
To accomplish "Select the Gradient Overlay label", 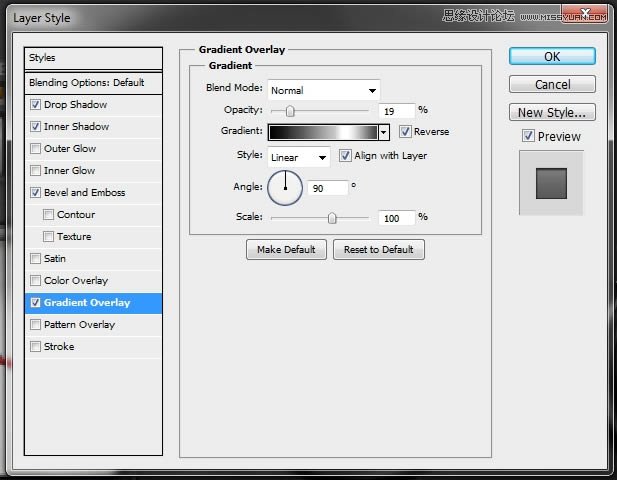I will [87, 303].
